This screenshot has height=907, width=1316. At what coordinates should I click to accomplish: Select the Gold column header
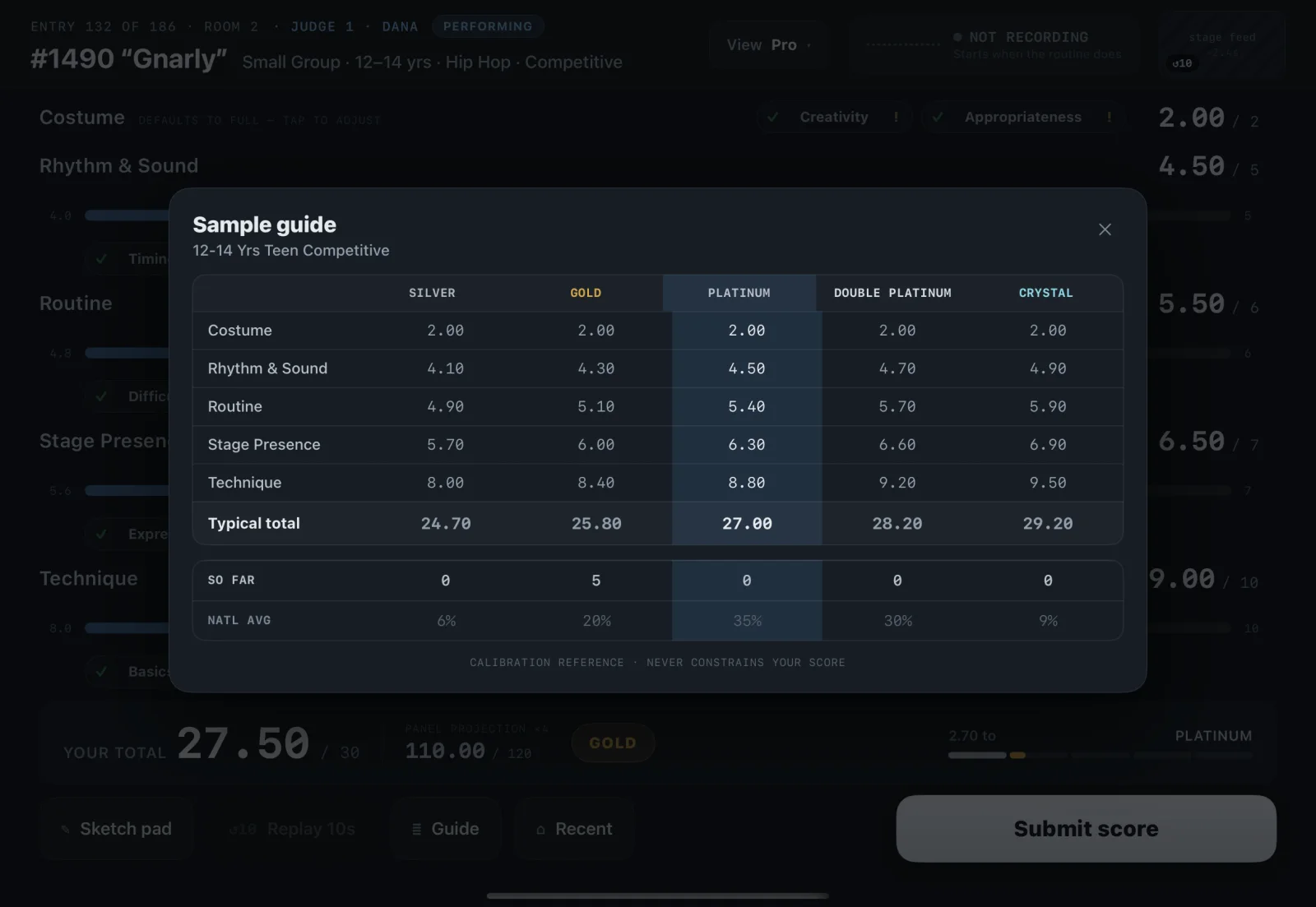tap(586, 293)
